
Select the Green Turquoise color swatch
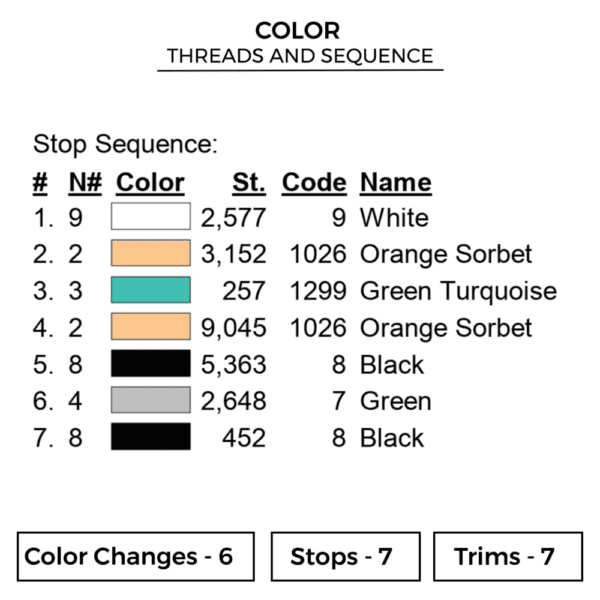tap(150, 290)
